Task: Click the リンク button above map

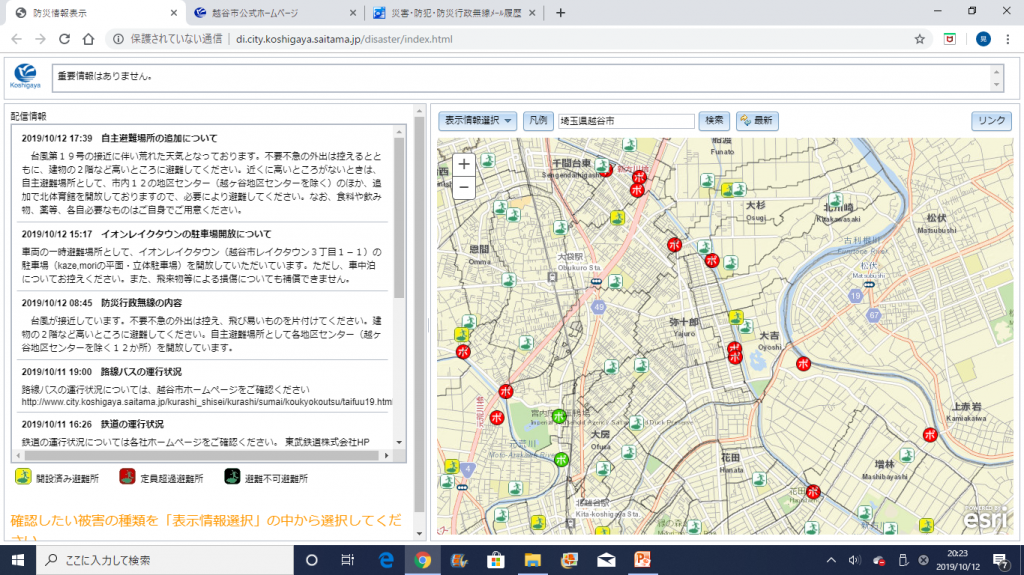Action: click(x=991, y=120)
